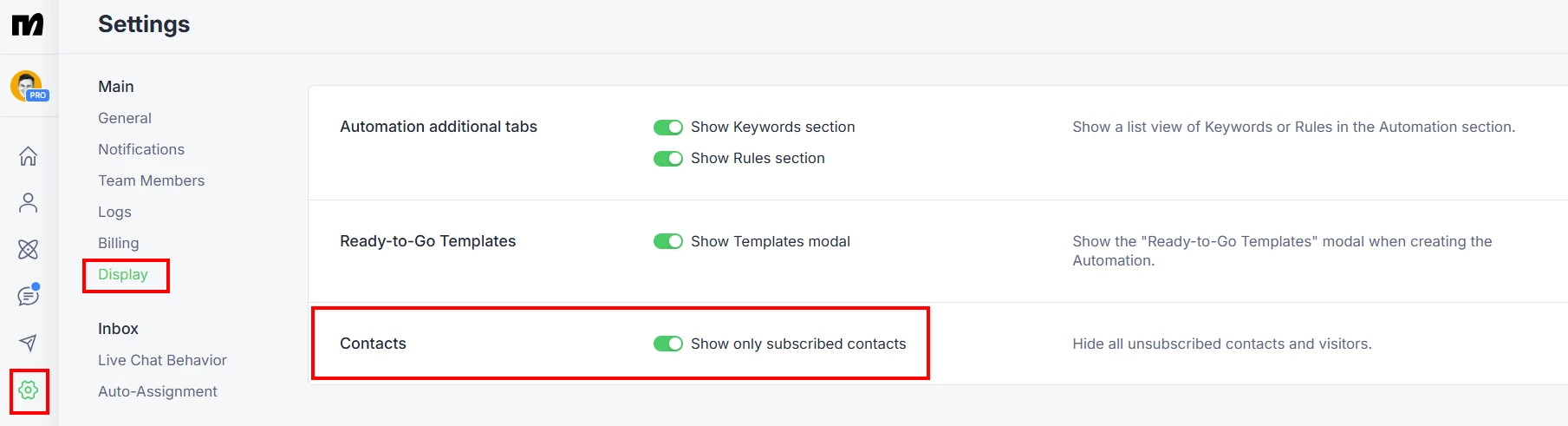This screenshot has height=426, width=1568.
Task: Disable Show Rules section switch
Action: [667, 159]
